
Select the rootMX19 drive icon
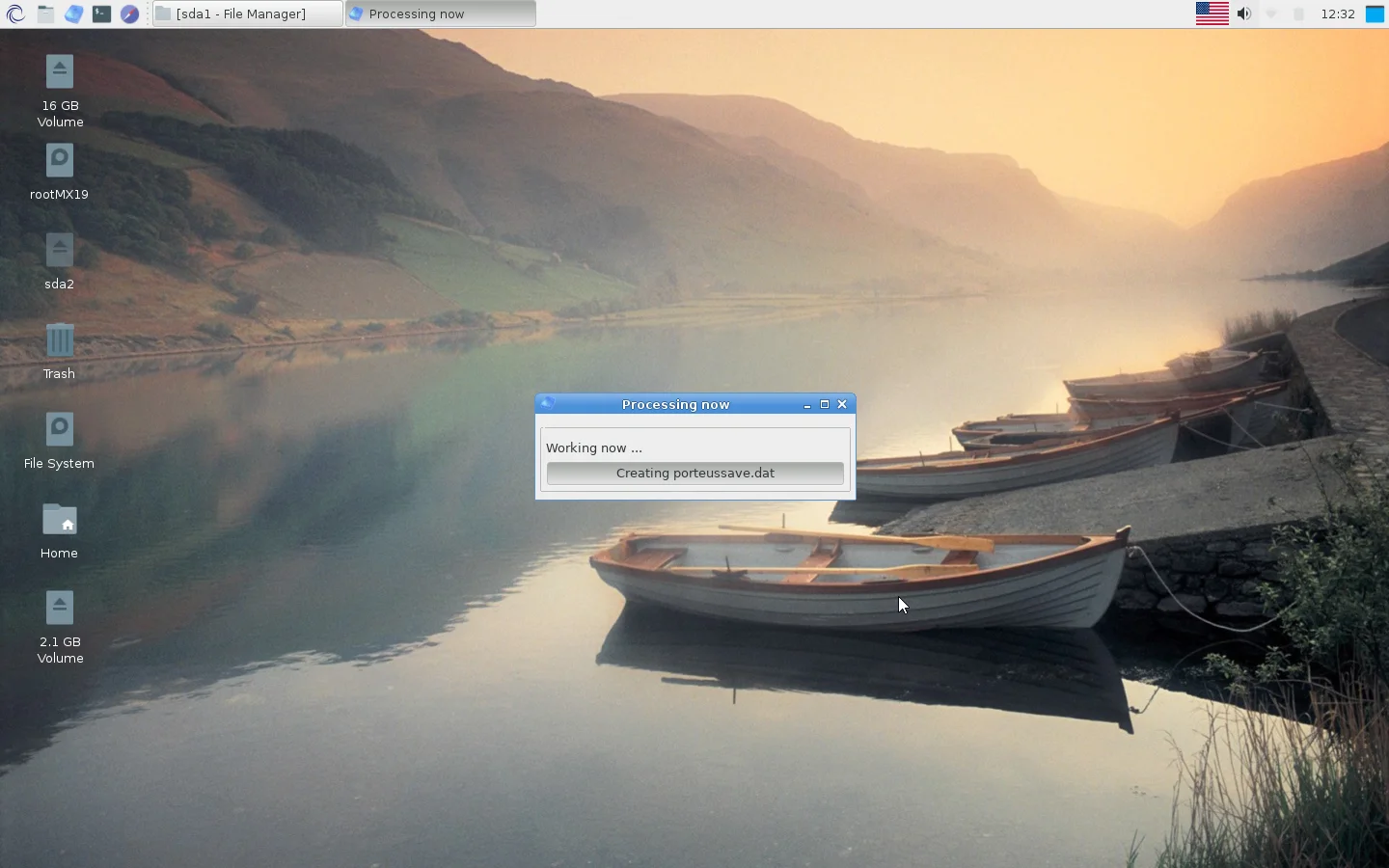point(60,173)
